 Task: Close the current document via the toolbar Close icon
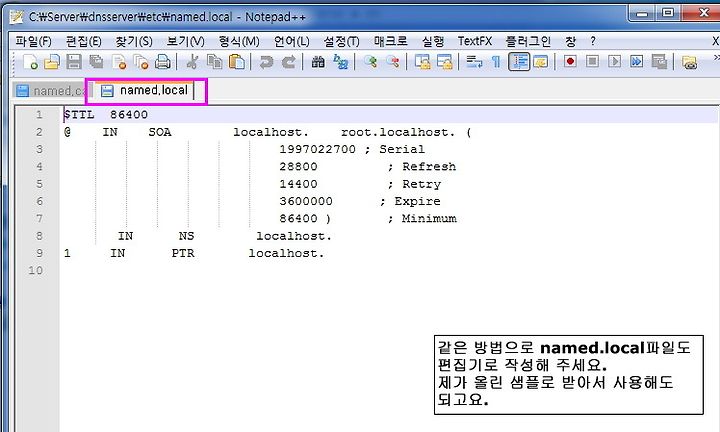119,62
